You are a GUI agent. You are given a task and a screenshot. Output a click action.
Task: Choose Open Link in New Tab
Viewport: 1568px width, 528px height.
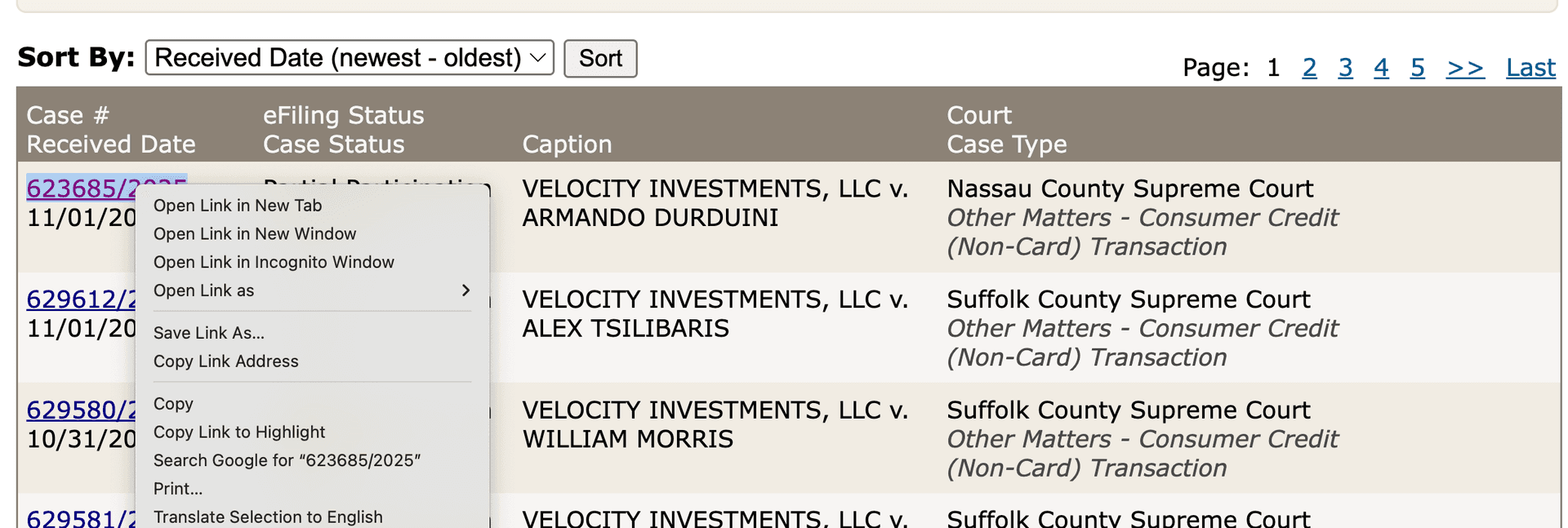[x=237, y=205]
